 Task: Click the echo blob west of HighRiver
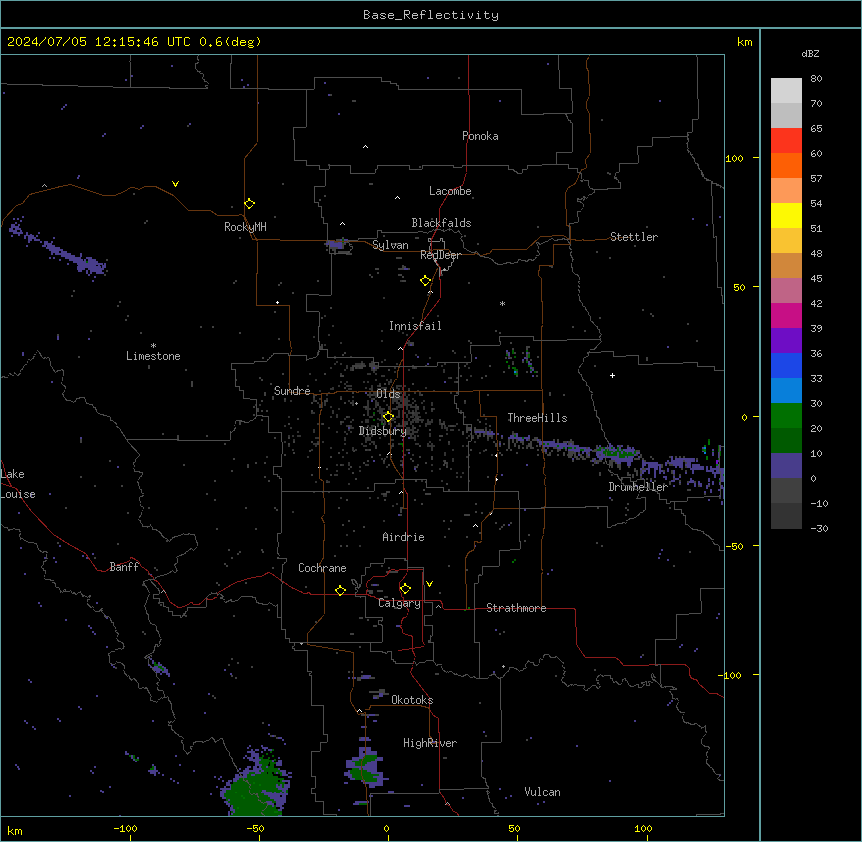(x=364, y=767)
